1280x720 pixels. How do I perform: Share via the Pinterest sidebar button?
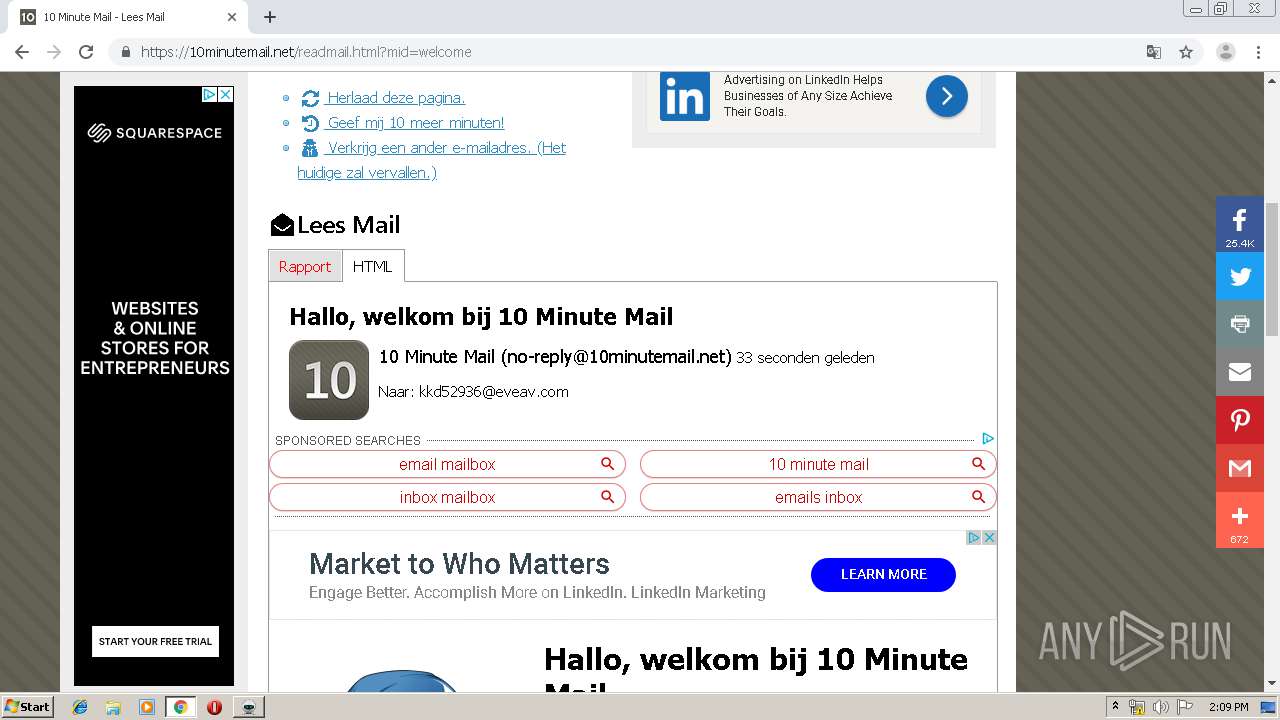pyautogui.click(x=1240, y=420)
